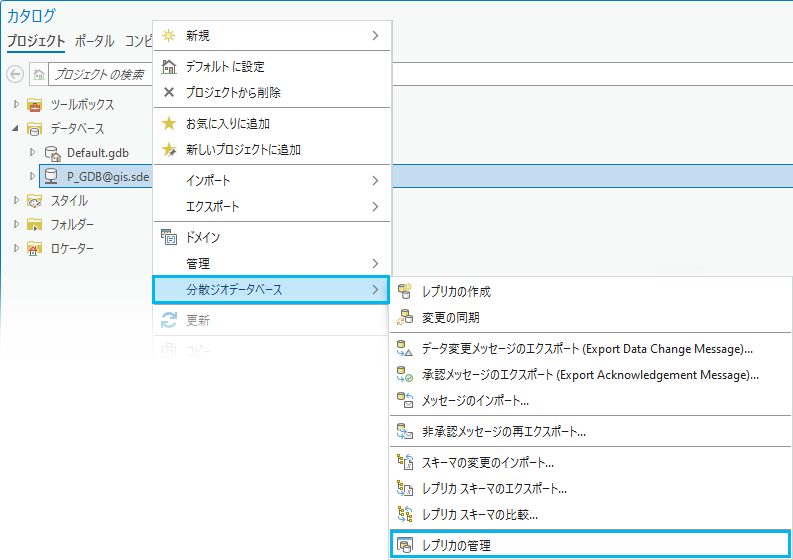
Task: Click the star icon for お気に入りに追加
Action: [x=169, y=123]
